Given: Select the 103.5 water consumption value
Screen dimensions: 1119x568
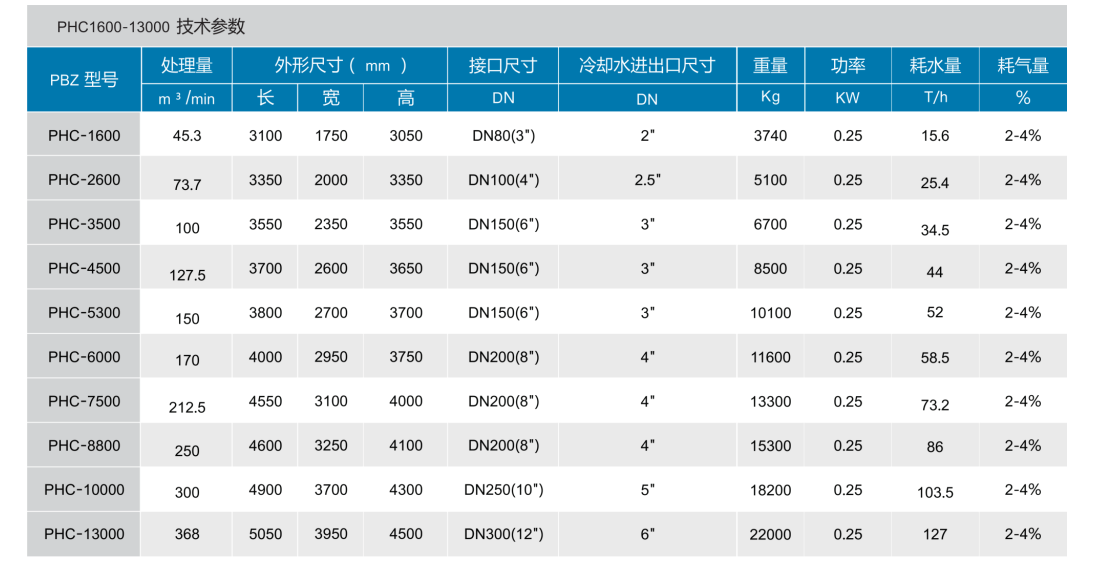Looking at the screenshot, I should (x=935, y=492).
